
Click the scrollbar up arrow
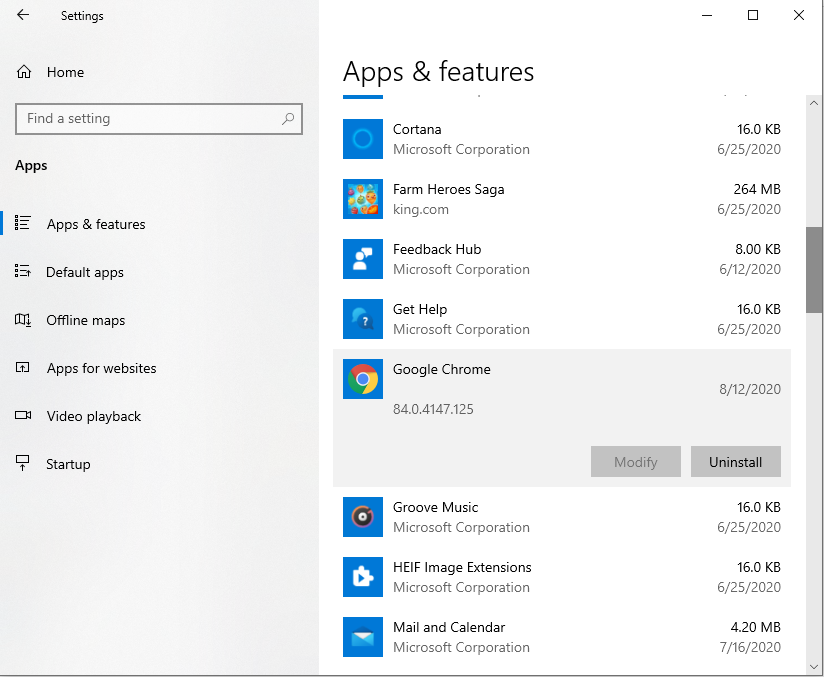point(814,103)
